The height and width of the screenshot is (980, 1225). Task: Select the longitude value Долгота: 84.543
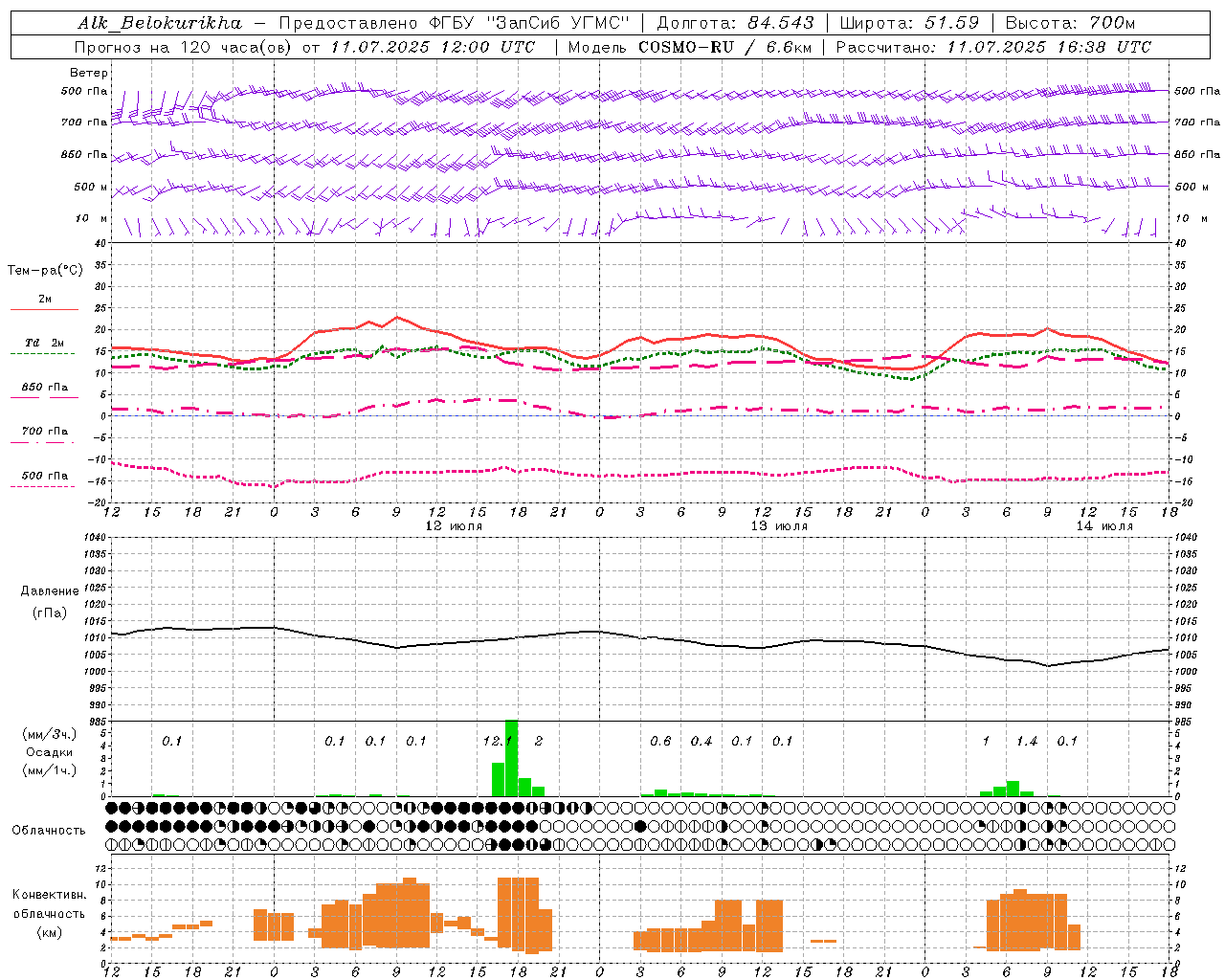(x=734, y=23)
